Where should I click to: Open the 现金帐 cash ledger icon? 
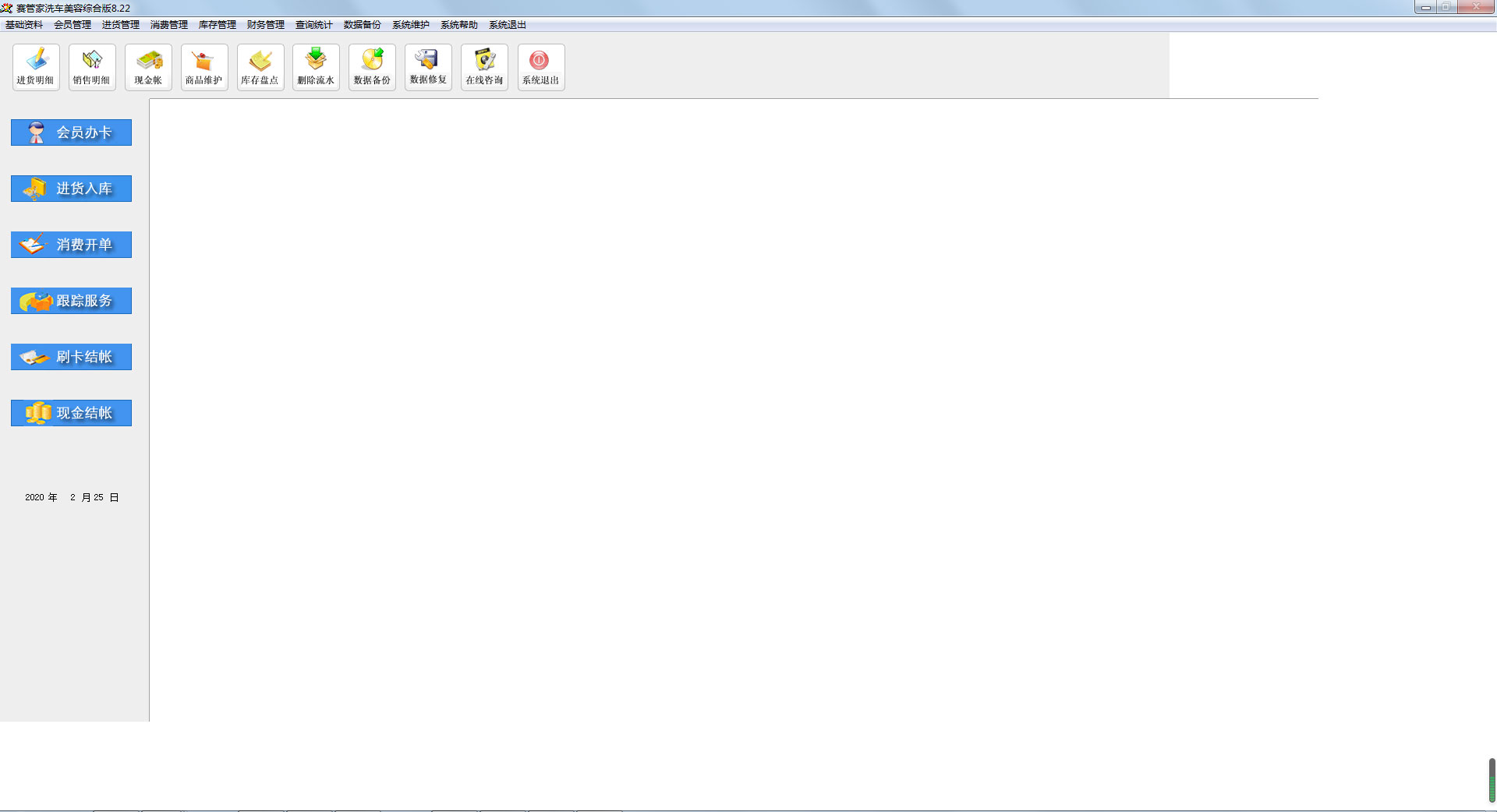(x=148, y=67)
